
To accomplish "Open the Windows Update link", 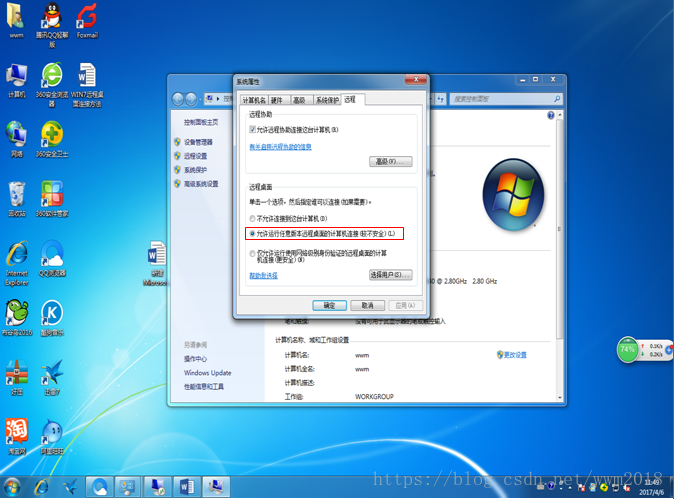I will [208, 373].
